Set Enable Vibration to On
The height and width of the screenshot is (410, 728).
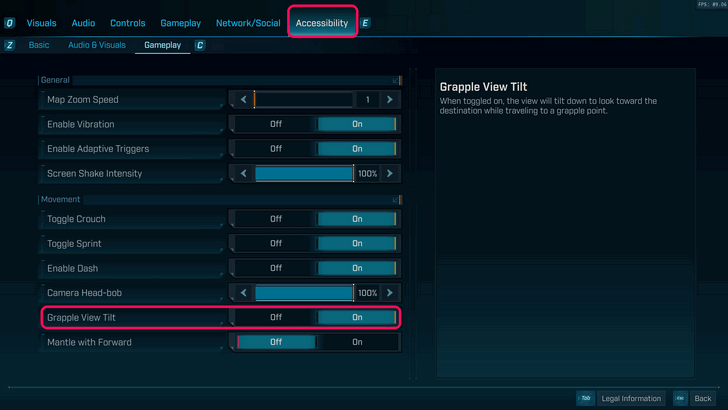point(357,124)
